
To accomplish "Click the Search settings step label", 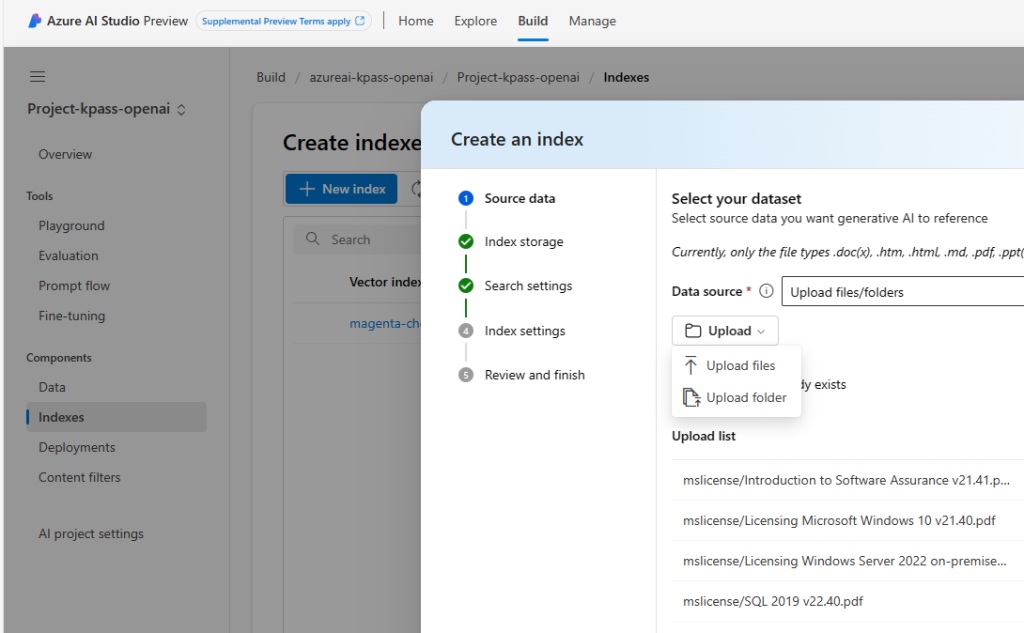I will point(528,285).
